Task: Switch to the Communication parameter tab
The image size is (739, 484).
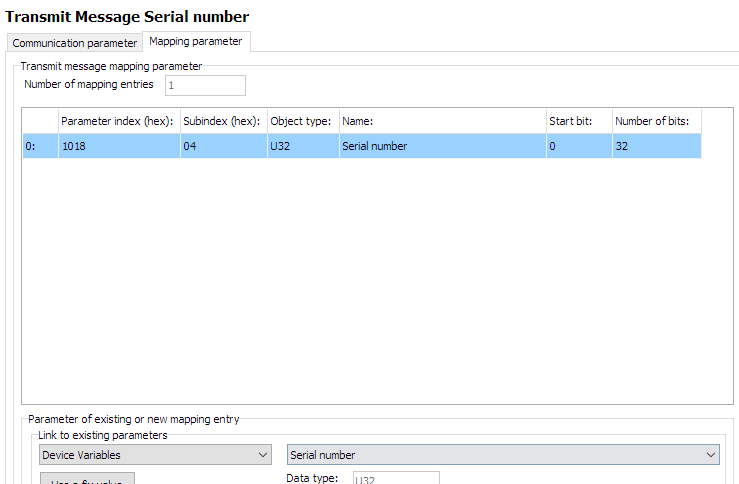Action: 75,43
